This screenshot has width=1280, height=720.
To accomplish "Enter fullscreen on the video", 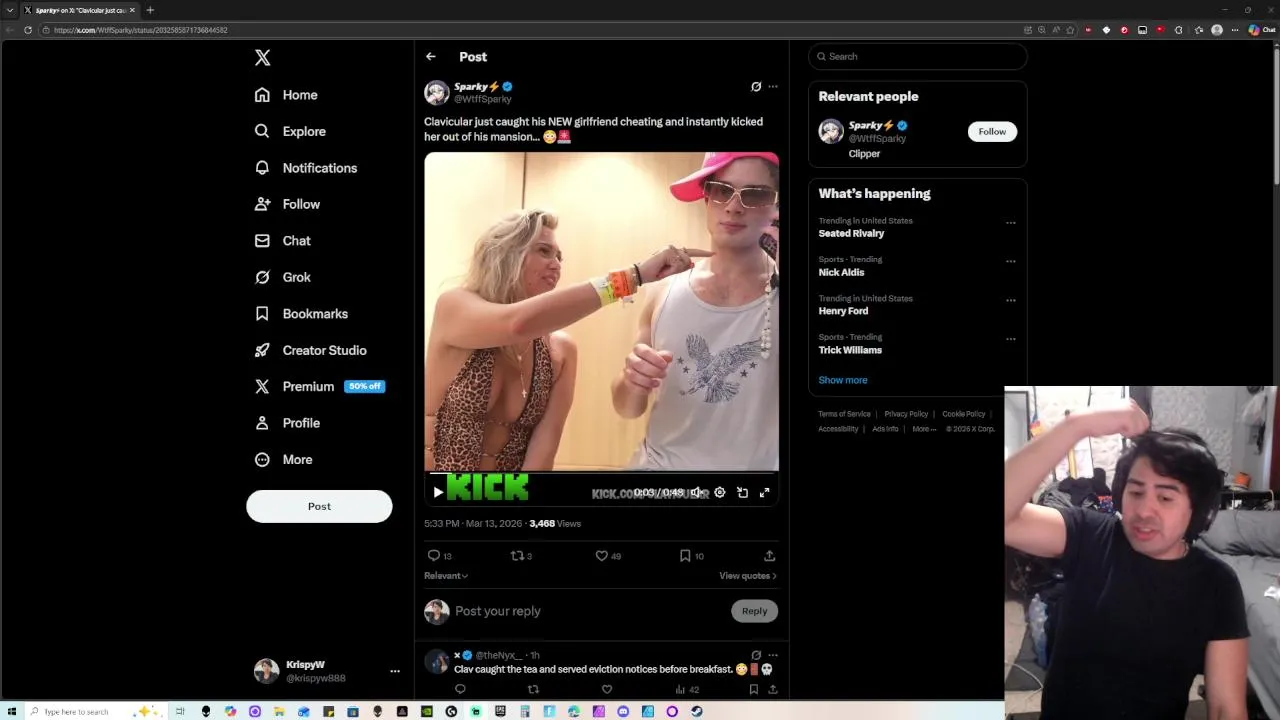I will click(765, 492).
